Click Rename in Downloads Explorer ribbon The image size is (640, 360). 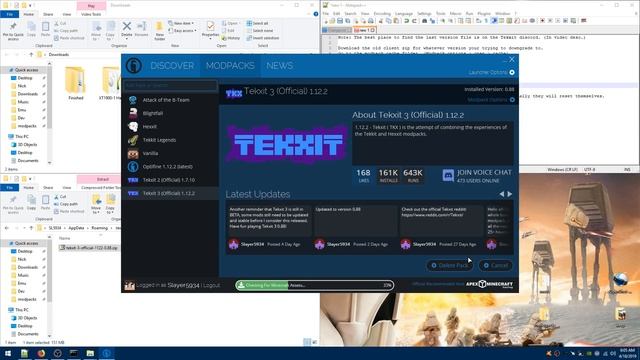point(141,29)
